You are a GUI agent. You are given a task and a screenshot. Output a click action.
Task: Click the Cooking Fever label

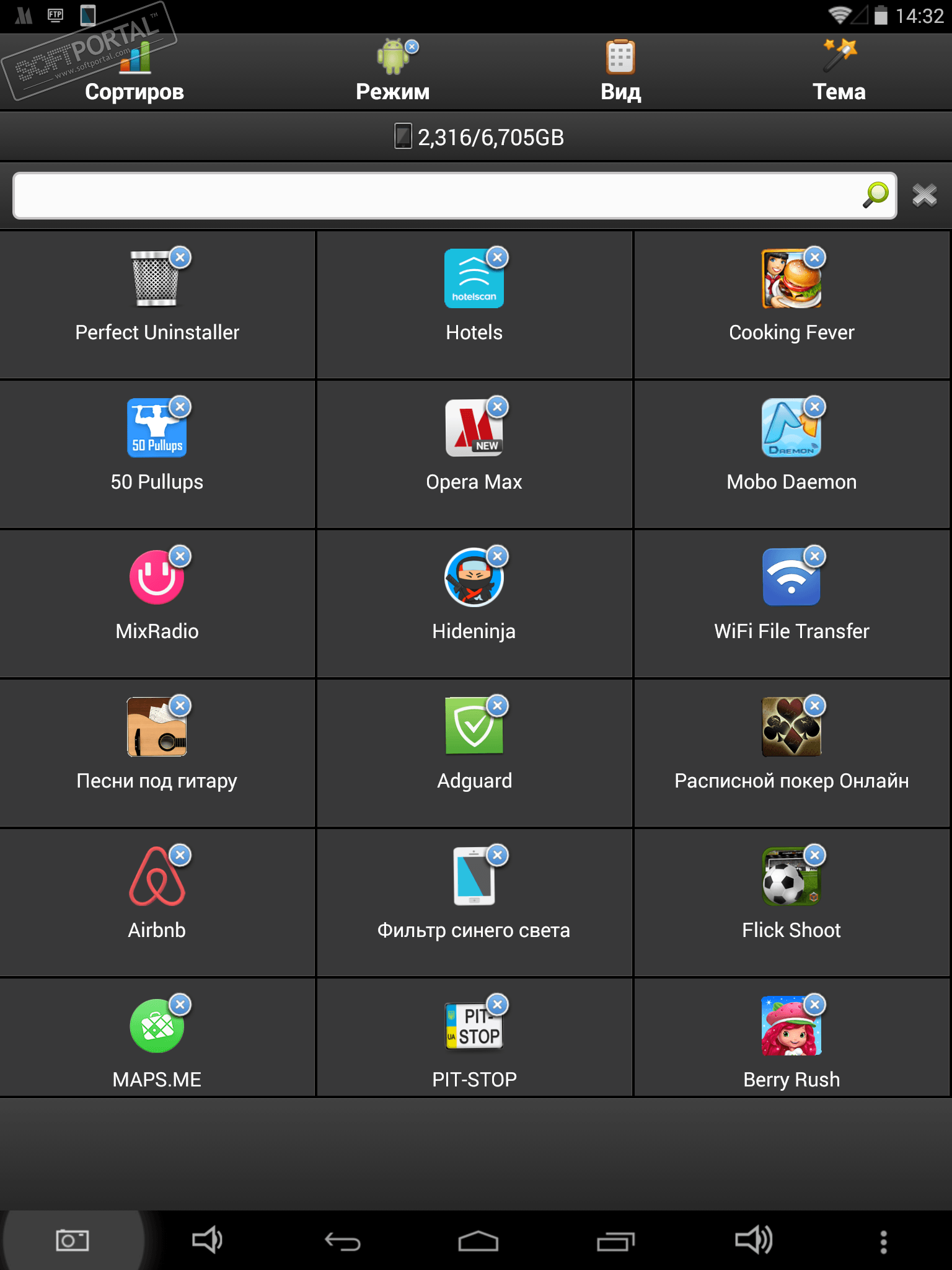pyautogui.click(x=791, y=333)
